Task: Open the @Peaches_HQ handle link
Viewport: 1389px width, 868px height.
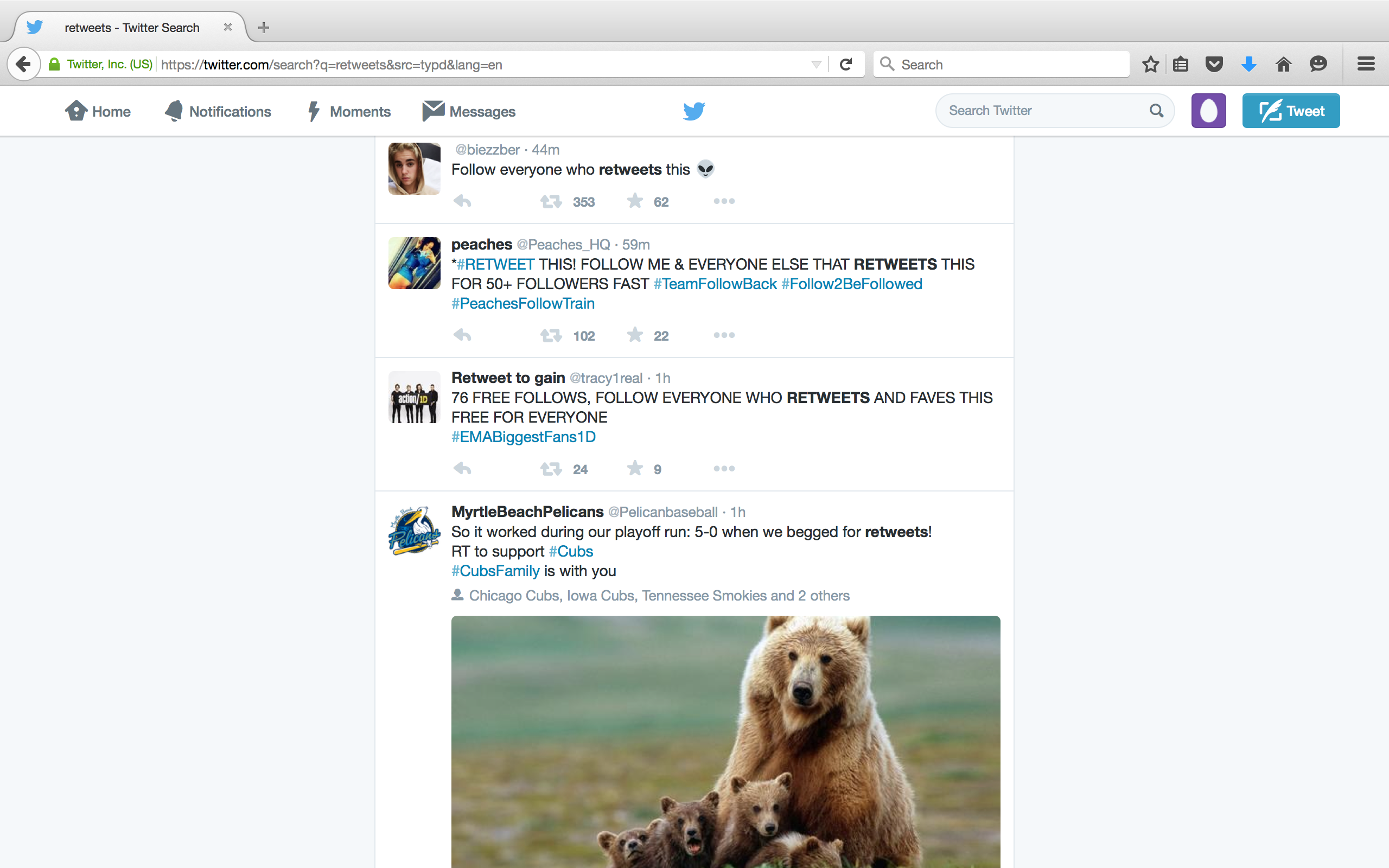Action: coord(563,245)
